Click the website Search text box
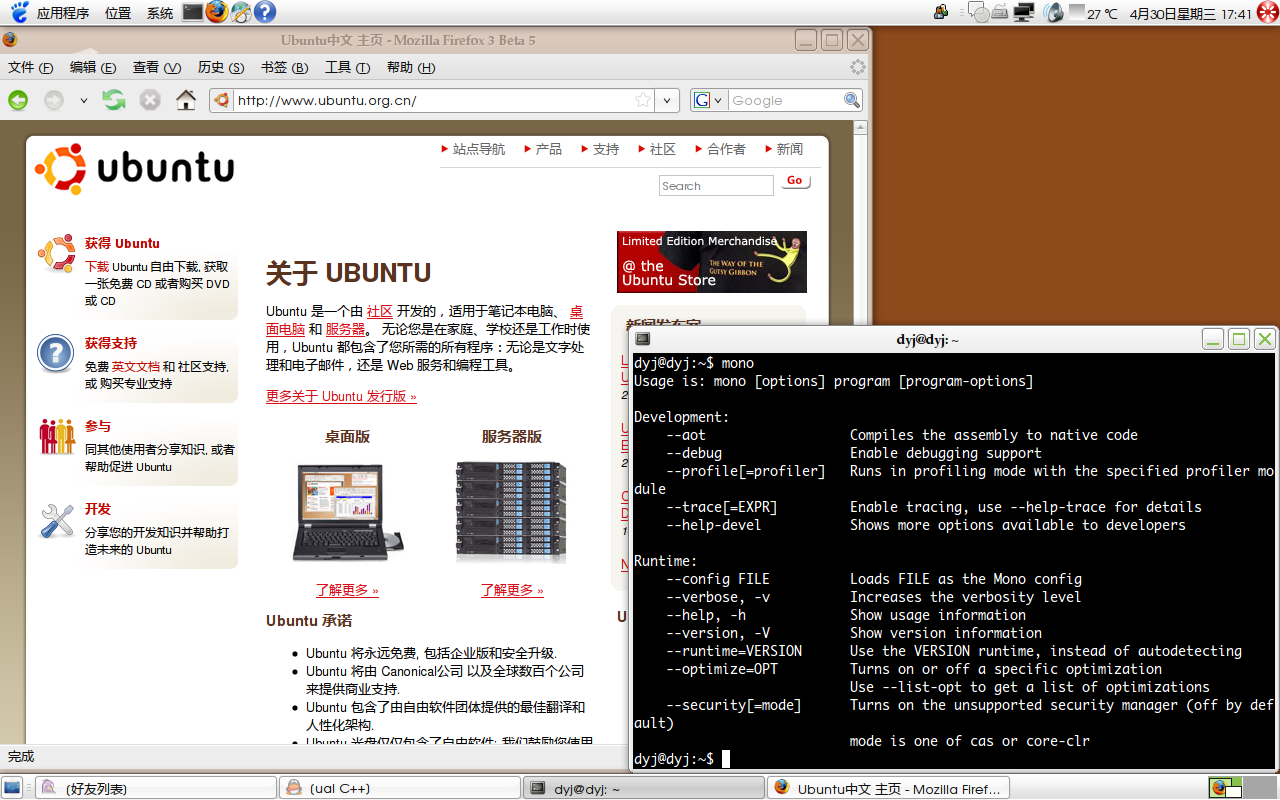 [x=716, y=186]
